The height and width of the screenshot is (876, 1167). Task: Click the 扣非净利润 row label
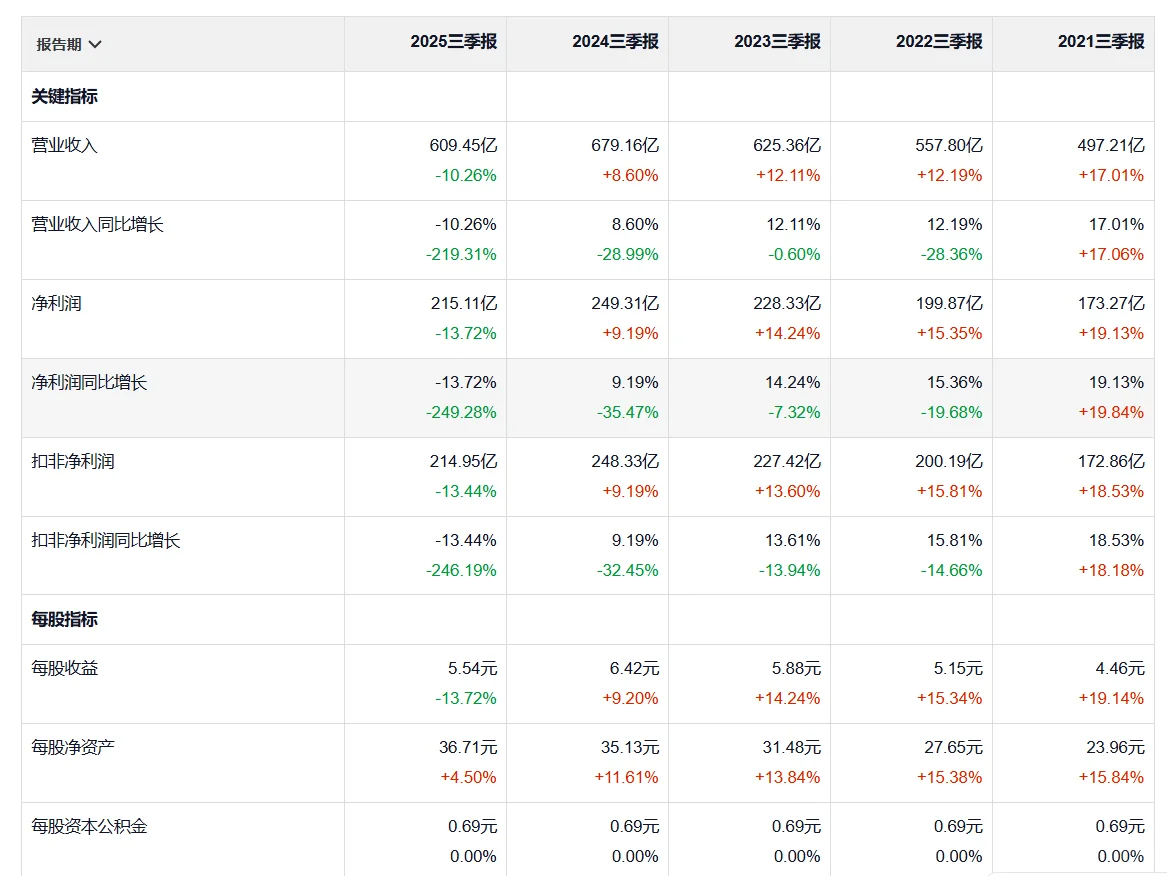pyautogui.click(x=73, y=461)
